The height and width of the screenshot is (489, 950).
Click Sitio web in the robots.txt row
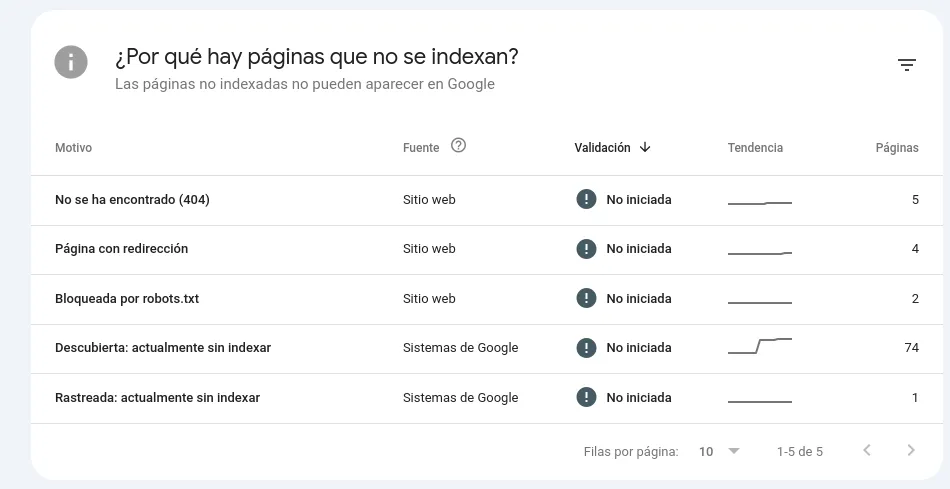429,298
